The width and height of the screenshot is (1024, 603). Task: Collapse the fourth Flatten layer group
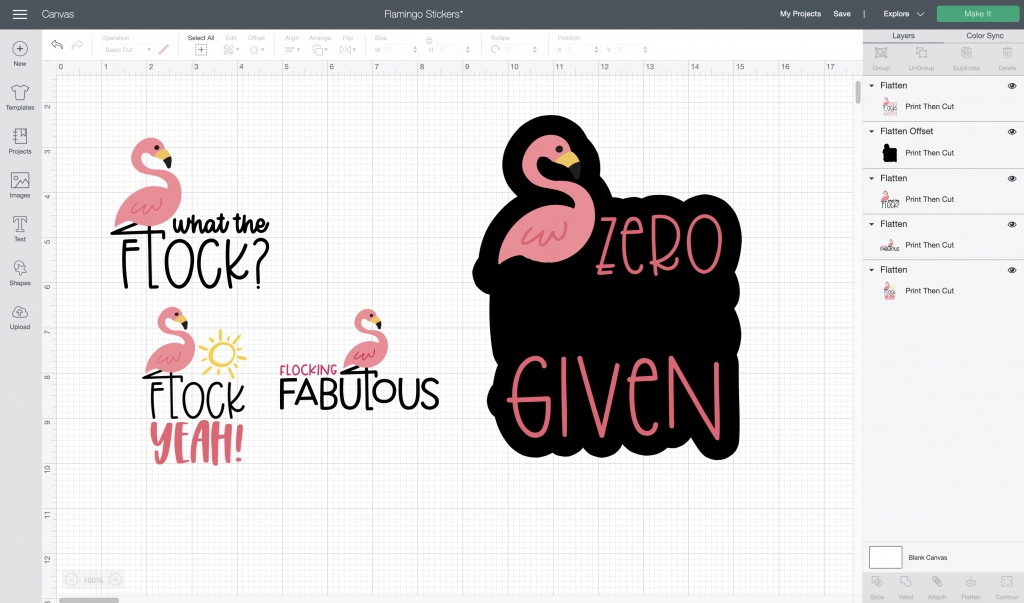click(871, 224)
